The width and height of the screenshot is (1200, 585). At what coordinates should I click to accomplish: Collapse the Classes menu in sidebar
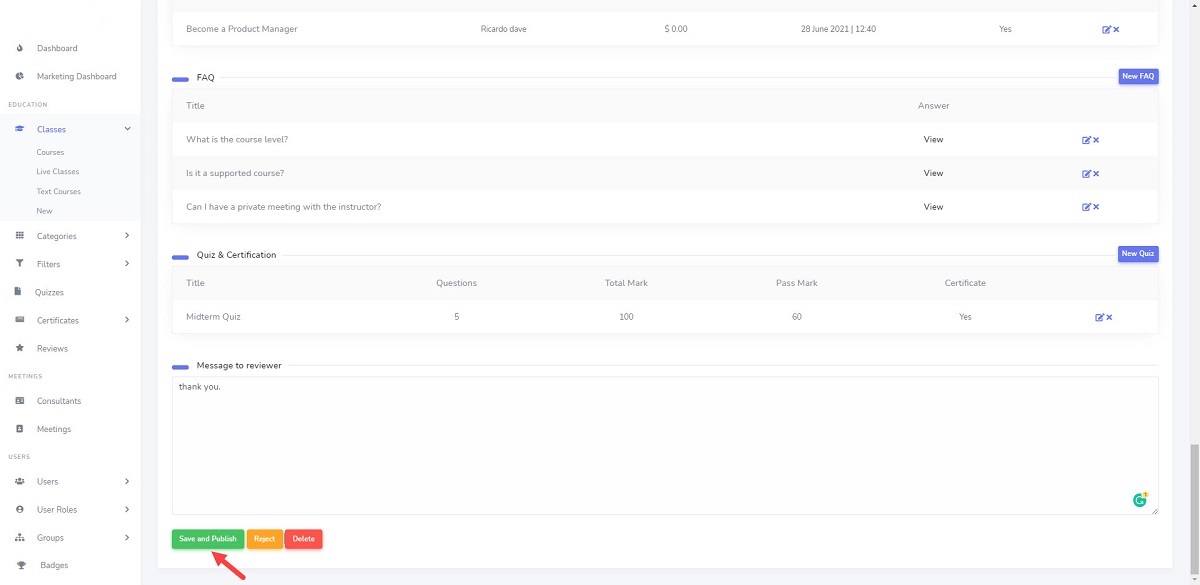127,129
